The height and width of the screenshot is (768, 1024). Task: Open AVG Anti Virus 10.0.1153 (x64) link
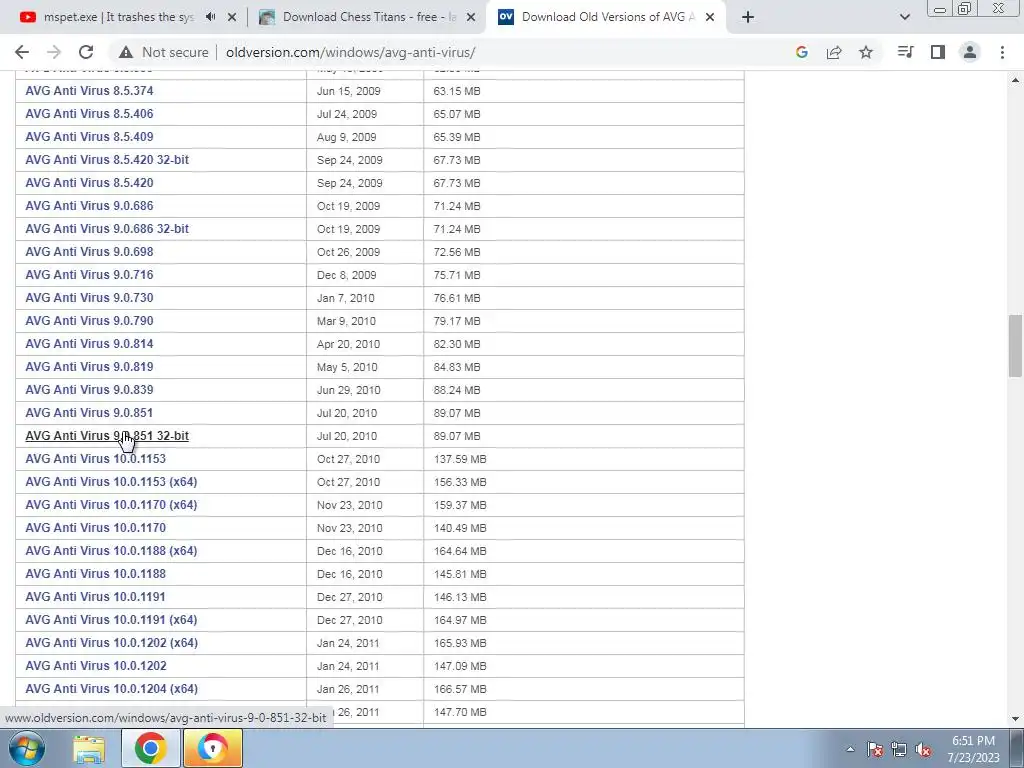111,482
